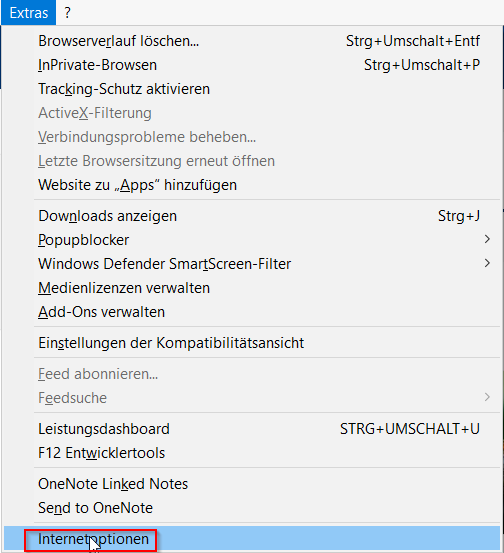This screenshot has width=504, height=553.
Task: Open Downloads anzeigen
Action: point(252,216)
